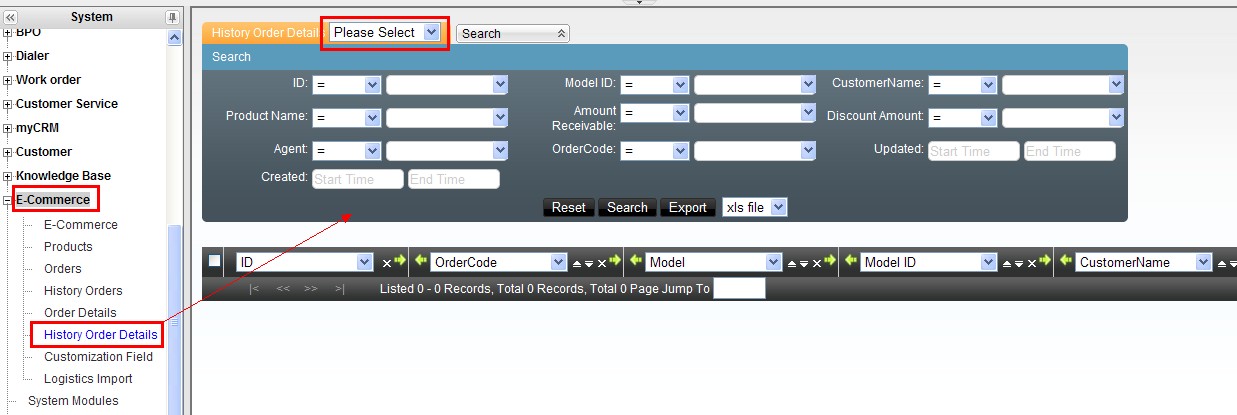Select Logistics Import menu item

point(88,379)
